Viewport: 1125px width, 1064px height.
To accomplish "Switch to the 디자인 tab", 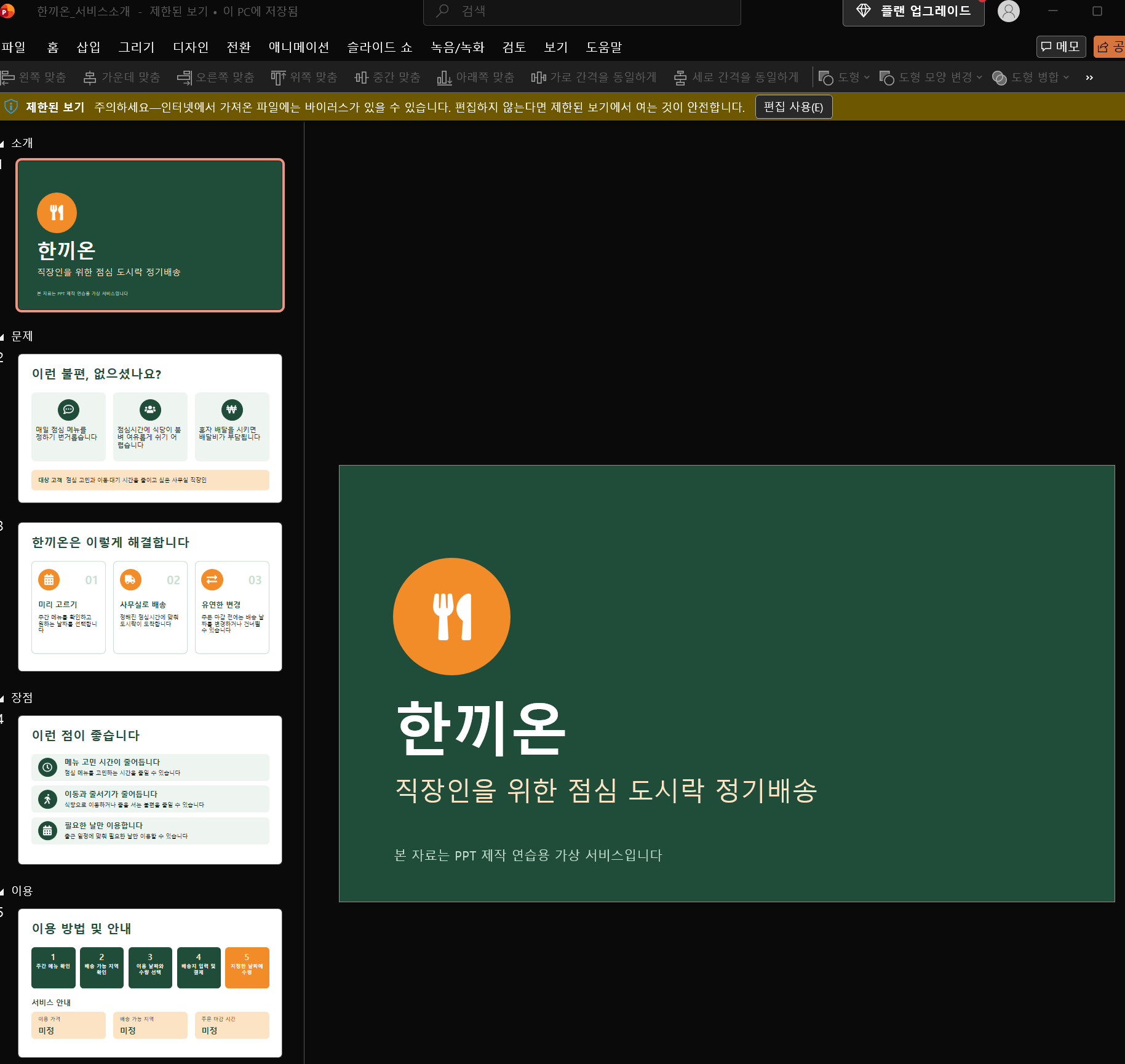I will tap(191, 47).
